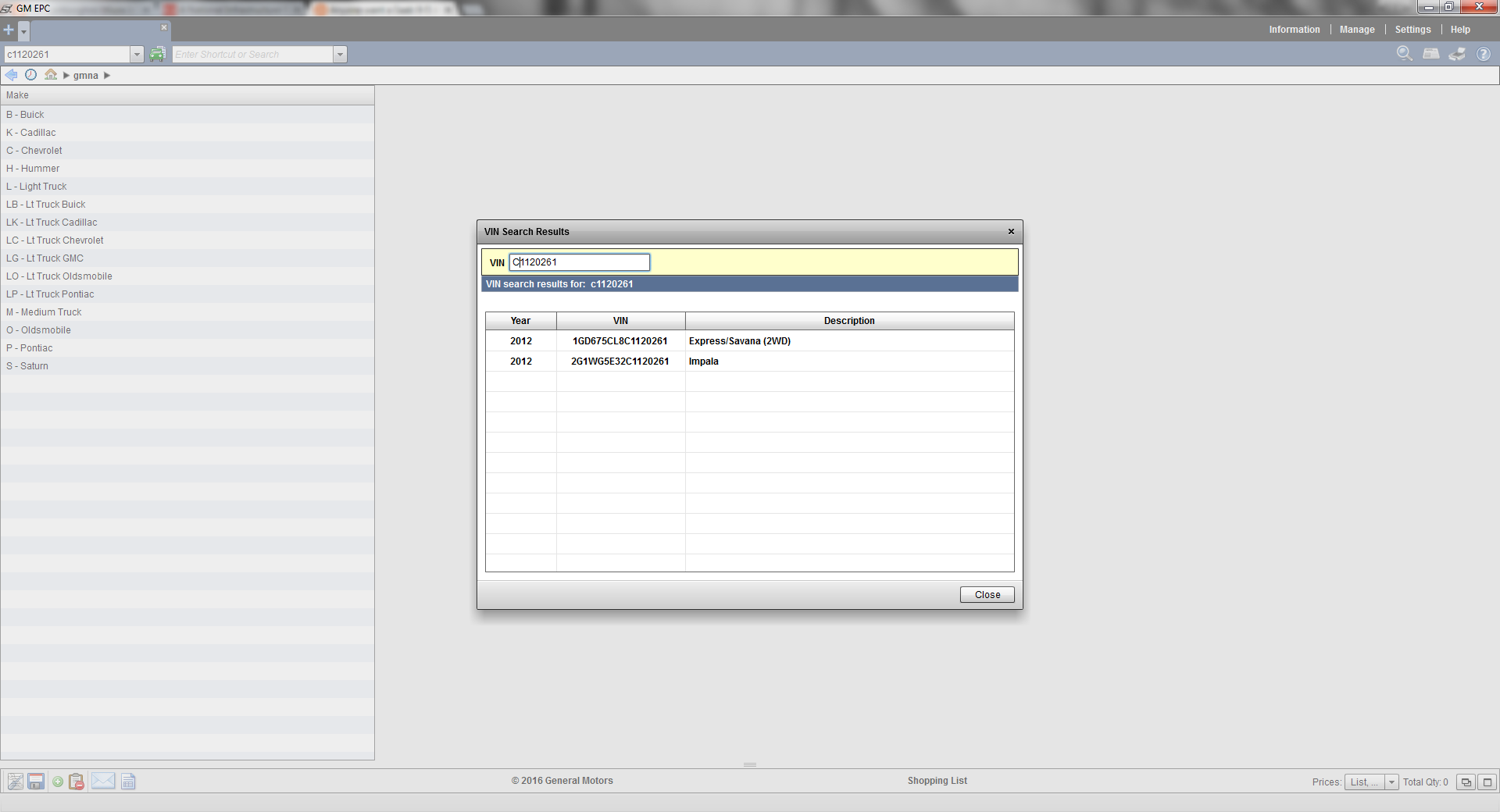Select O - Oldsmobile make
1500x812 pixels.
coord(187,330)
